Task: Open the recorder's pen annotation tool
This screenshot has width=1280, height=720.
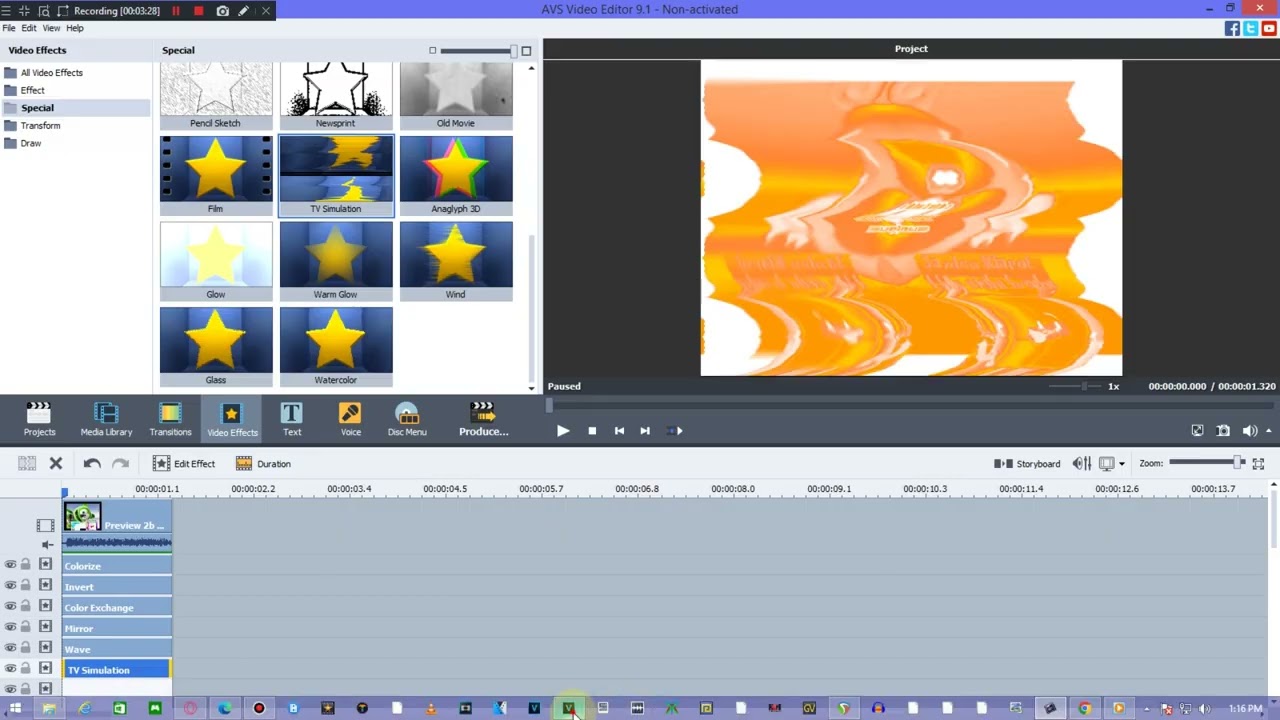Action: tap(243, 10)
